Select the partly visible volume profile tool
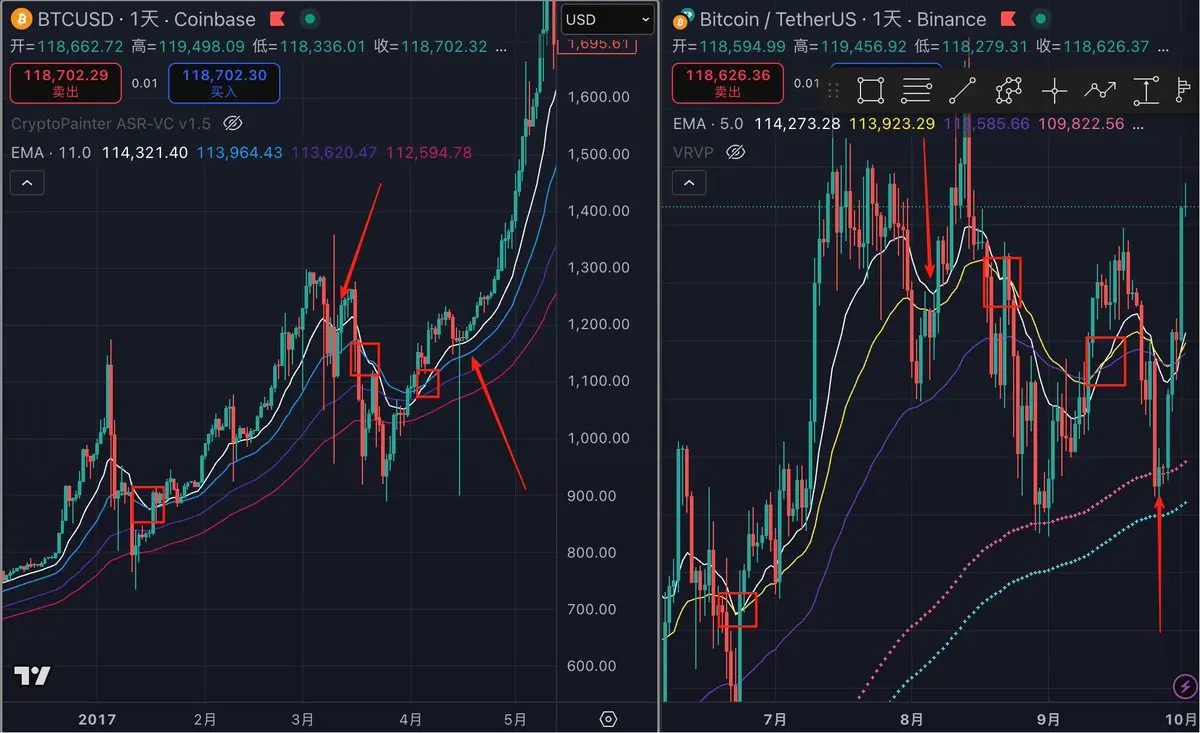 point(1181,91)
